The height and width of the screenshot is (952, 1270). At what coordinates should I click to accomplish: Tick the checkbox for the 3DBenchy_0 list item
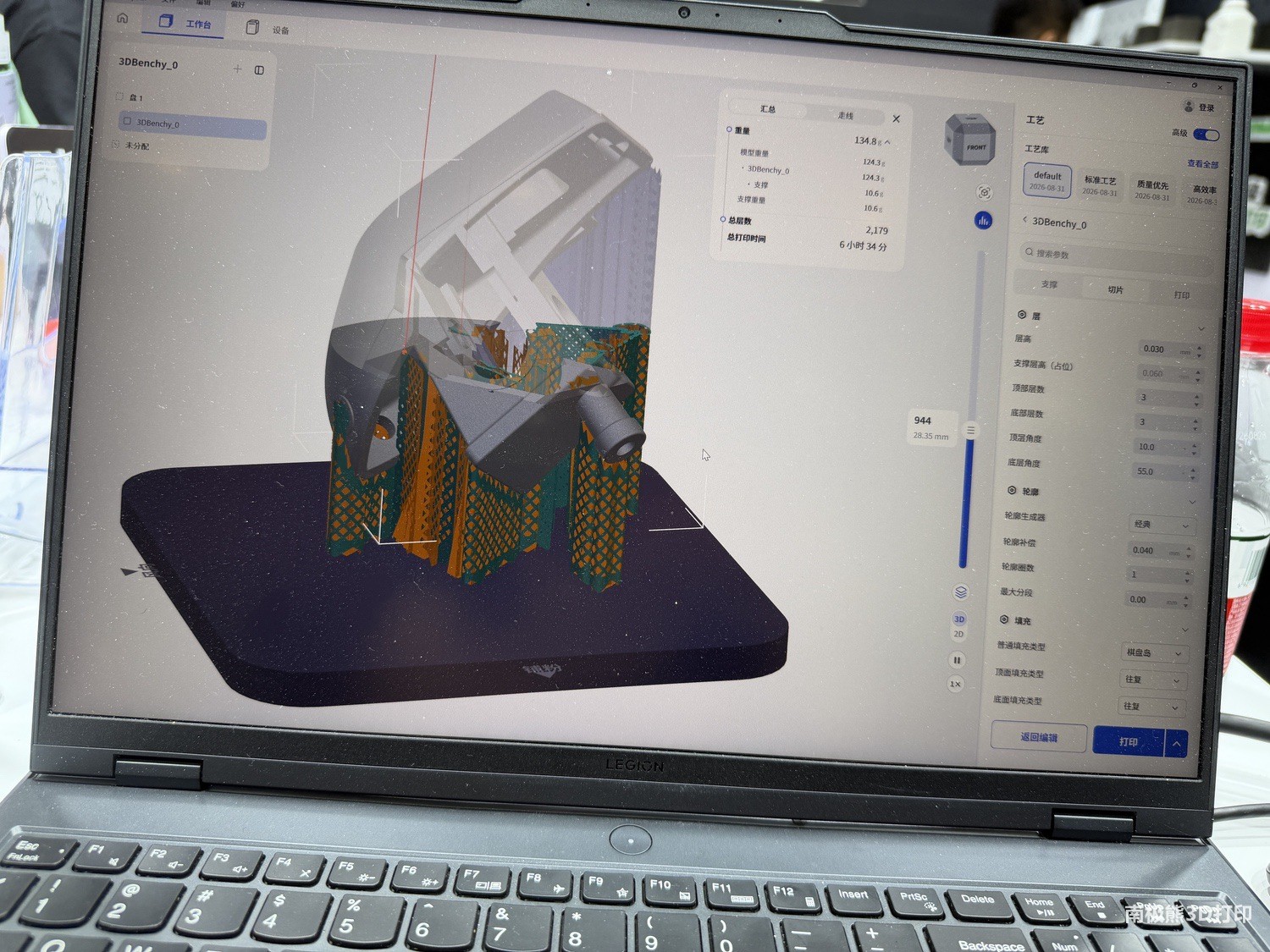click(127, 121)
